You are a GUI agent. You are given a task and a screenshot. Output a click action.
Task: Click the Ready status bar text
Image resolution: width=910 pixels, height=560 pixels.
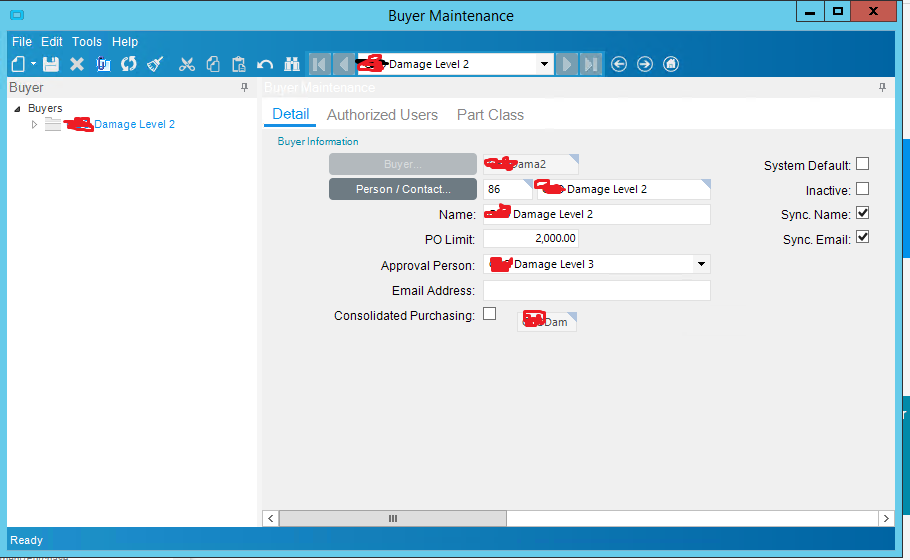[26, 540]
